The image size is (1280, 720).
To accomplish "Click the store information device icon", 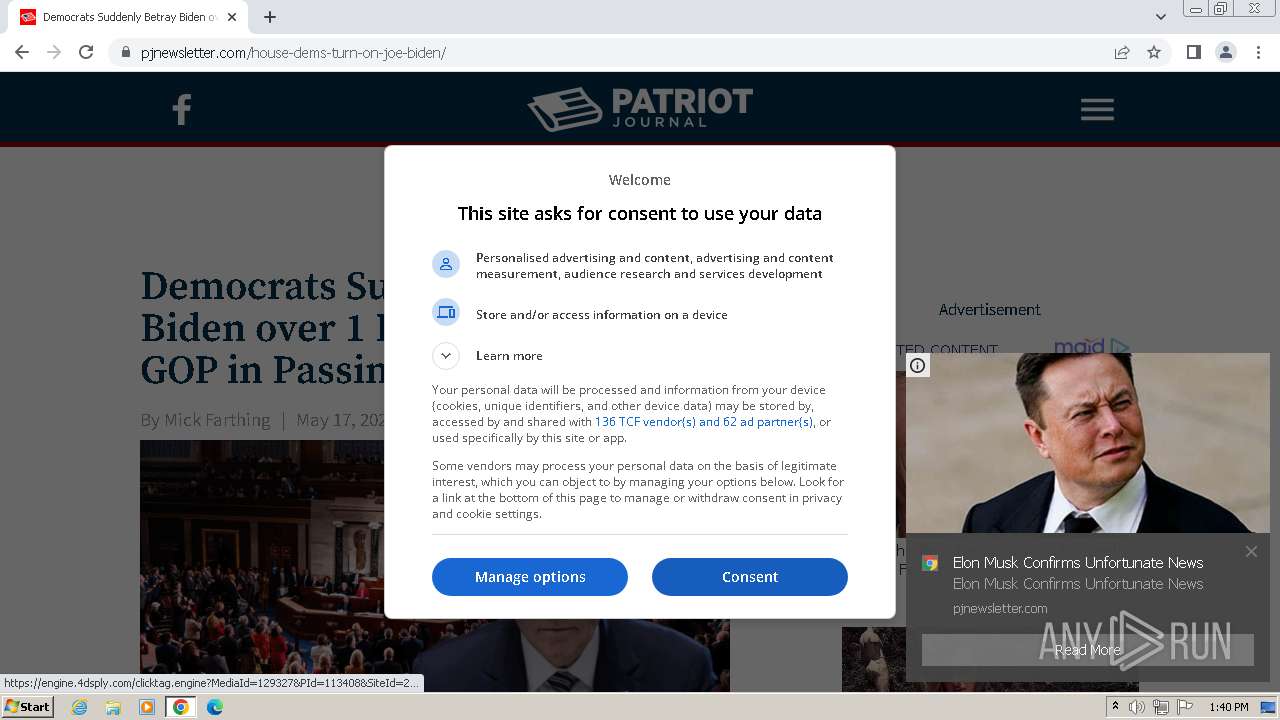I will 446,313.
